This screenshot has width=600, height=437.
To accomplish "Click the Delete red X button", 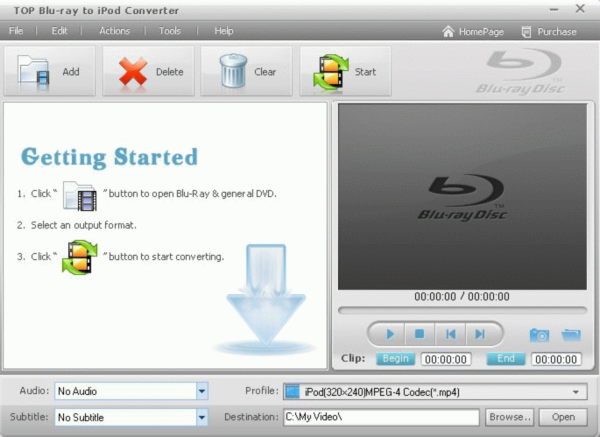I will coord(148,71).
